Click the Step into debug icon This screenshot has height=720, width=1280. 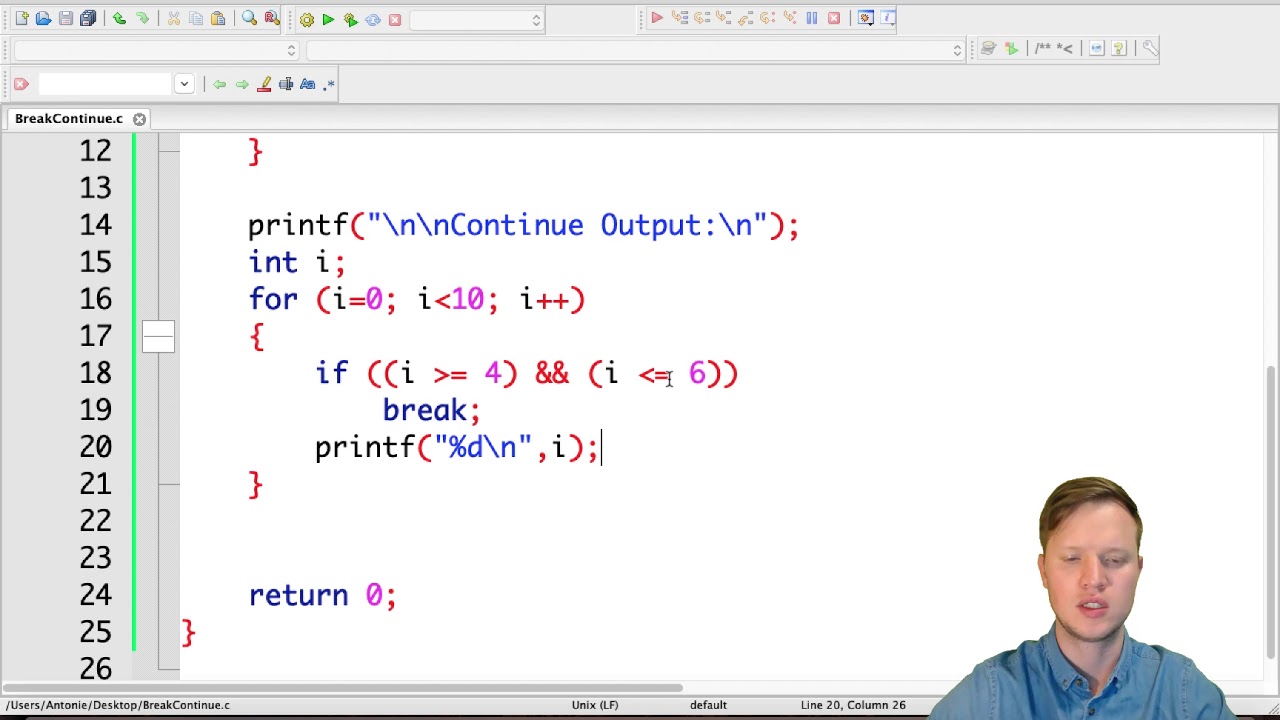tap(723, 18)
